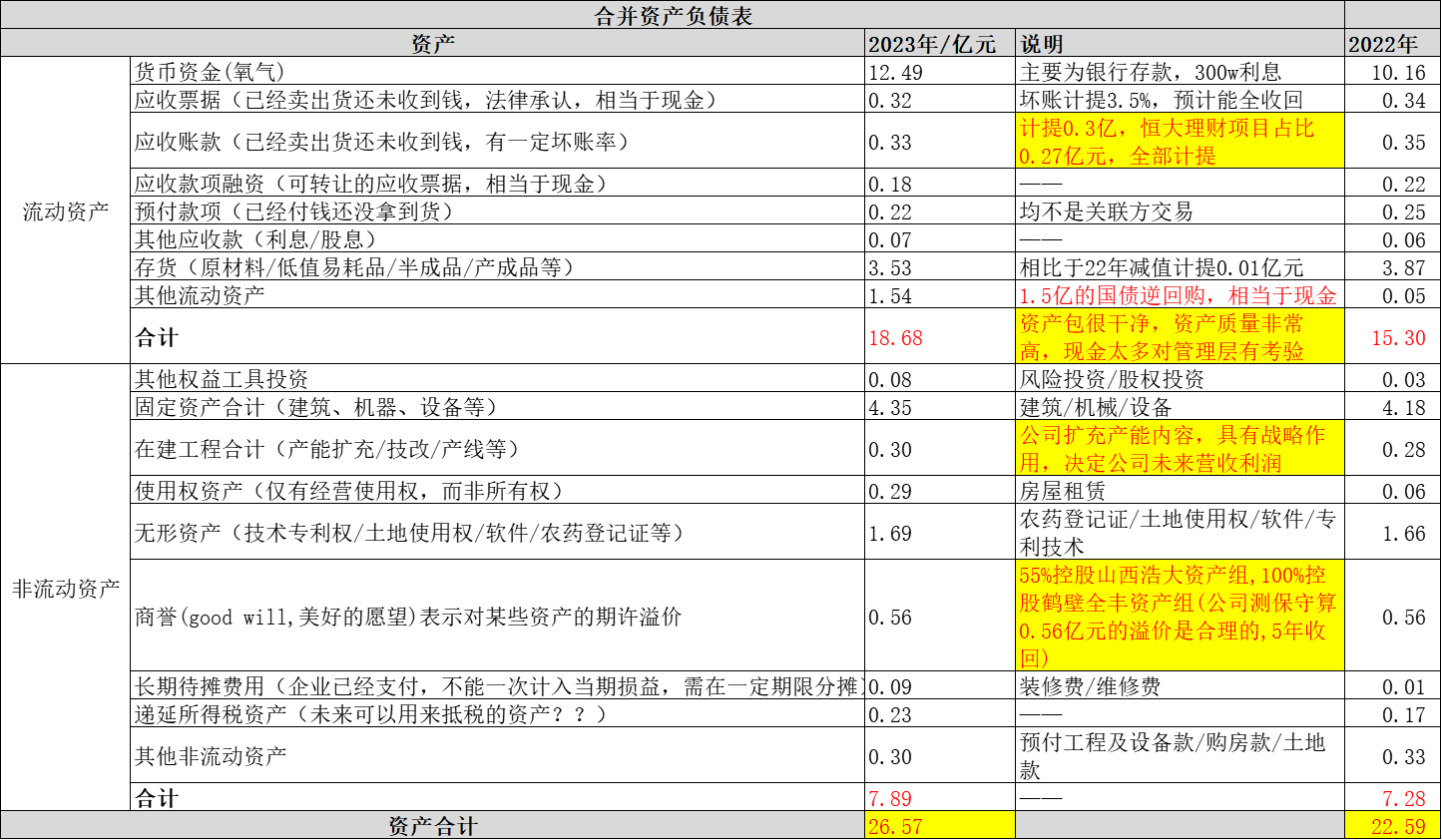Click the yellow note about 恒大理财项目

[x=1179, y=142]
